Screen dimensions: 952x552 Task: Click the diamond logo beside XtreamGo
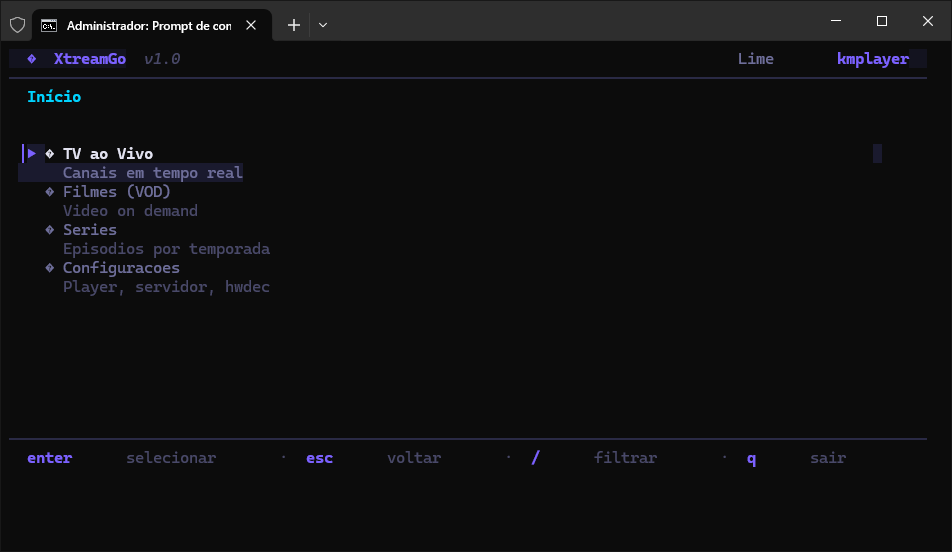tap(32, 59)
